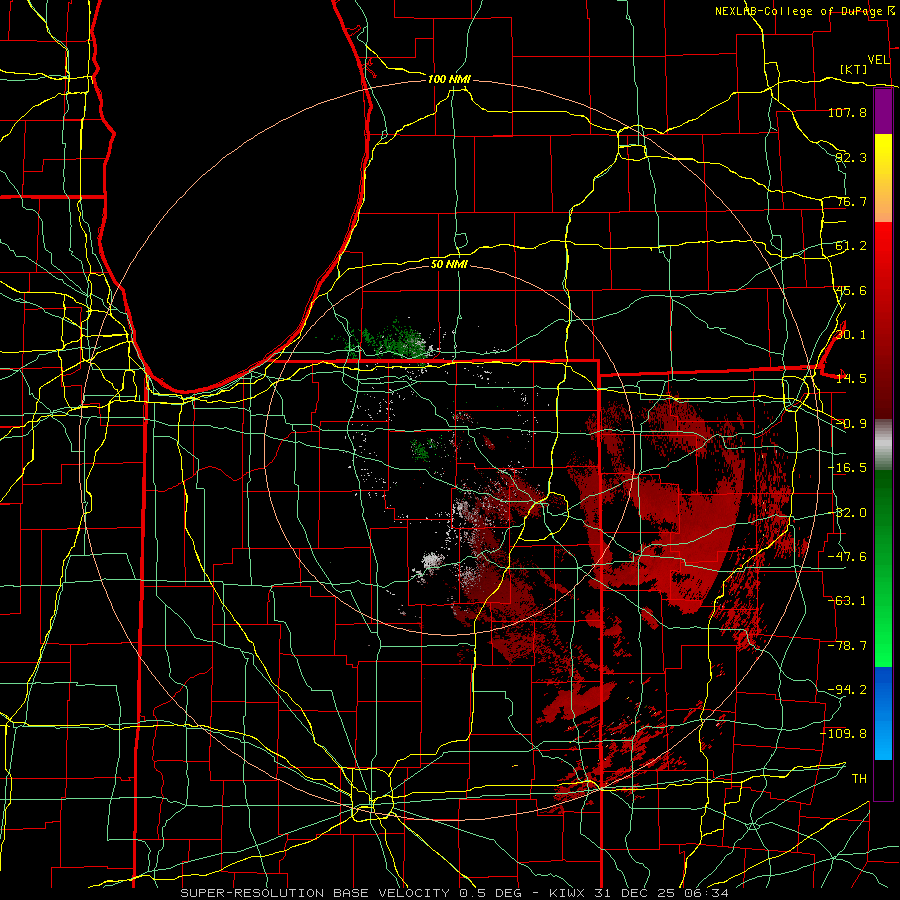Select the -32.0 scale value
This screenshot has height=900, width=900.
847,513
